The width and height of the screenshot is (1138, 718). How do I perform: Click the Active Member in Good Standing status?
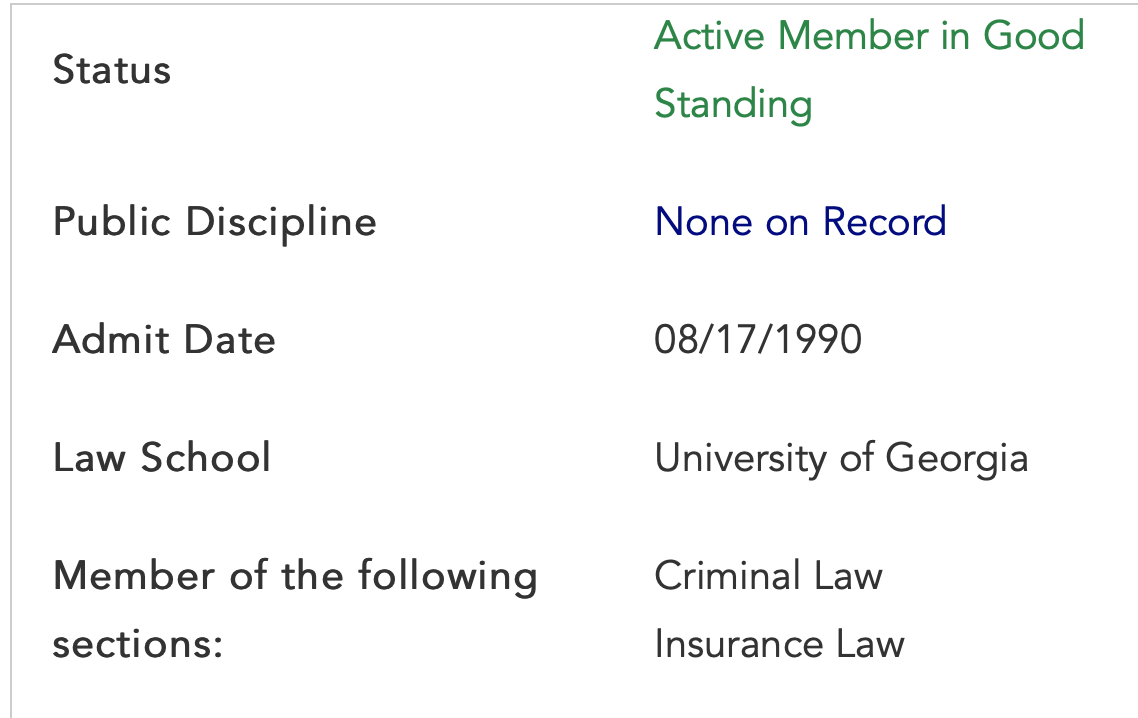869,70
